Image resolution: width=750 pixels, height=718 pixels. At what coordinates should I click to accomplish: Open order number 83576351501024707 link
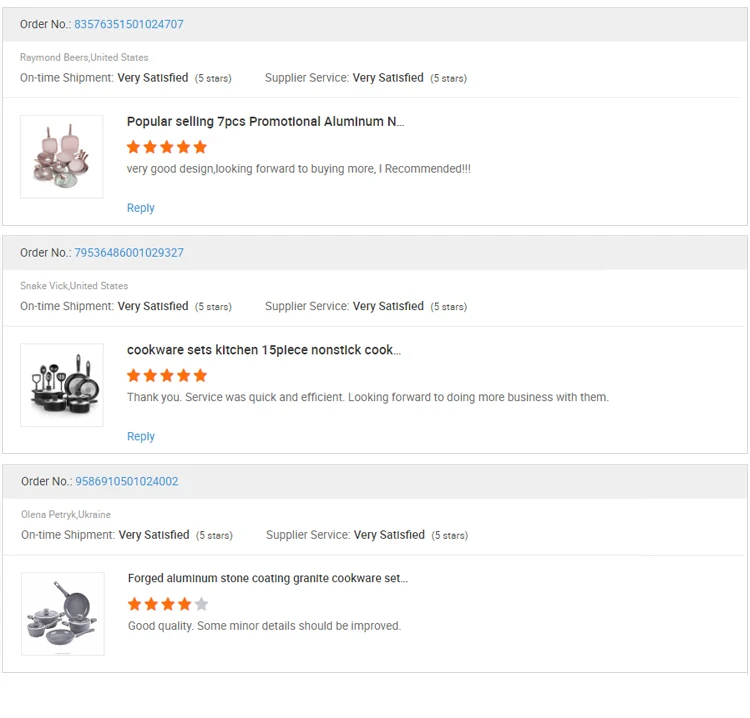129,24
